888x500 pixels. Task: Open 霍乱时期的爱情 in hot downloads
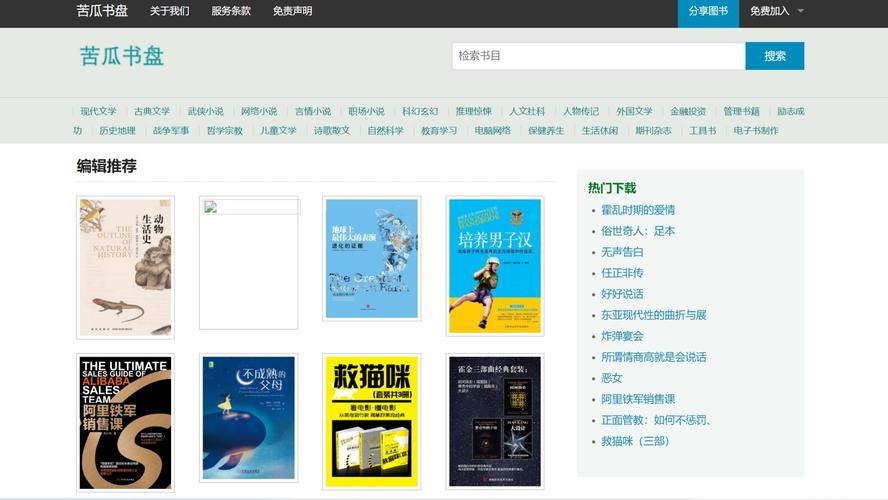tap(638, 210)
